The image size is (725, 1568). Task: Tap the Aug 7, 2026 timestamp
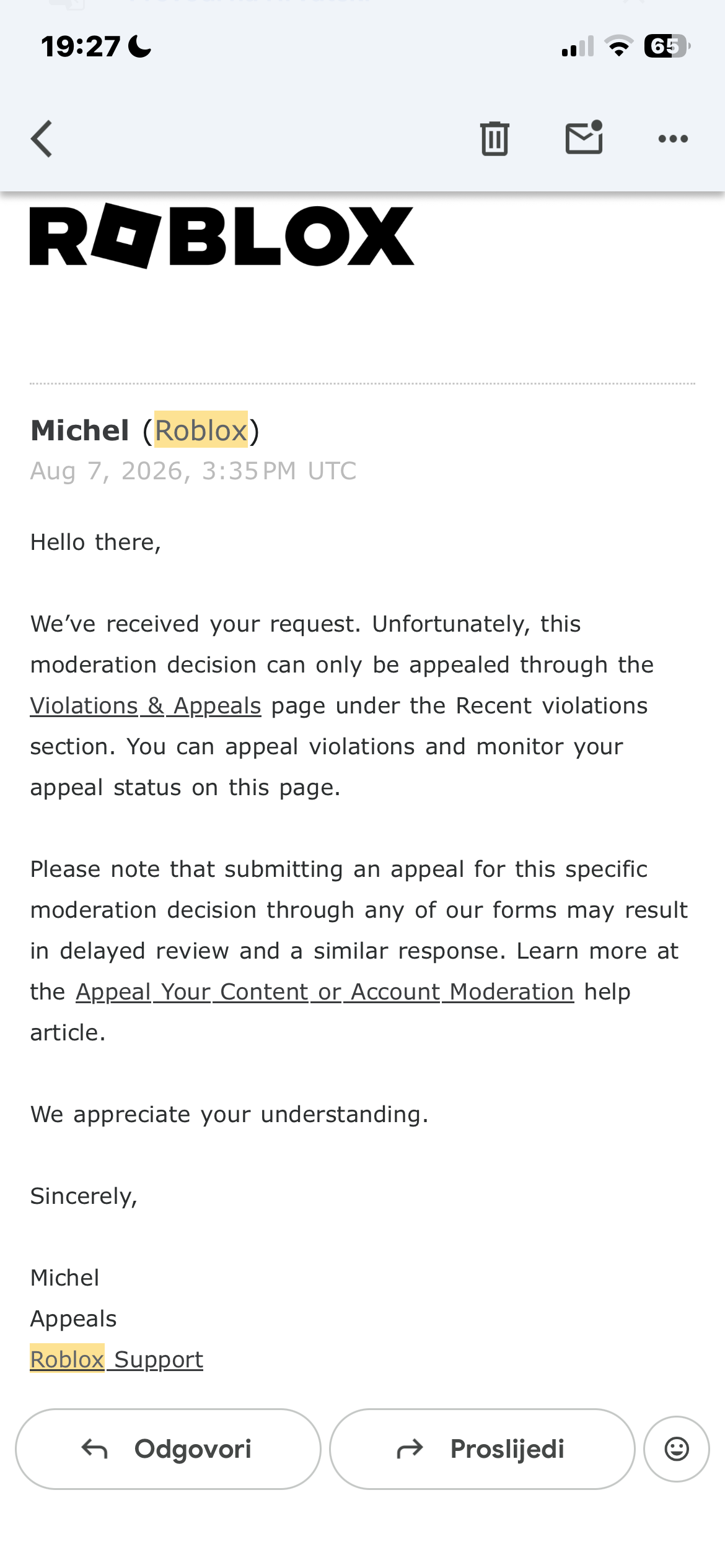193,471
